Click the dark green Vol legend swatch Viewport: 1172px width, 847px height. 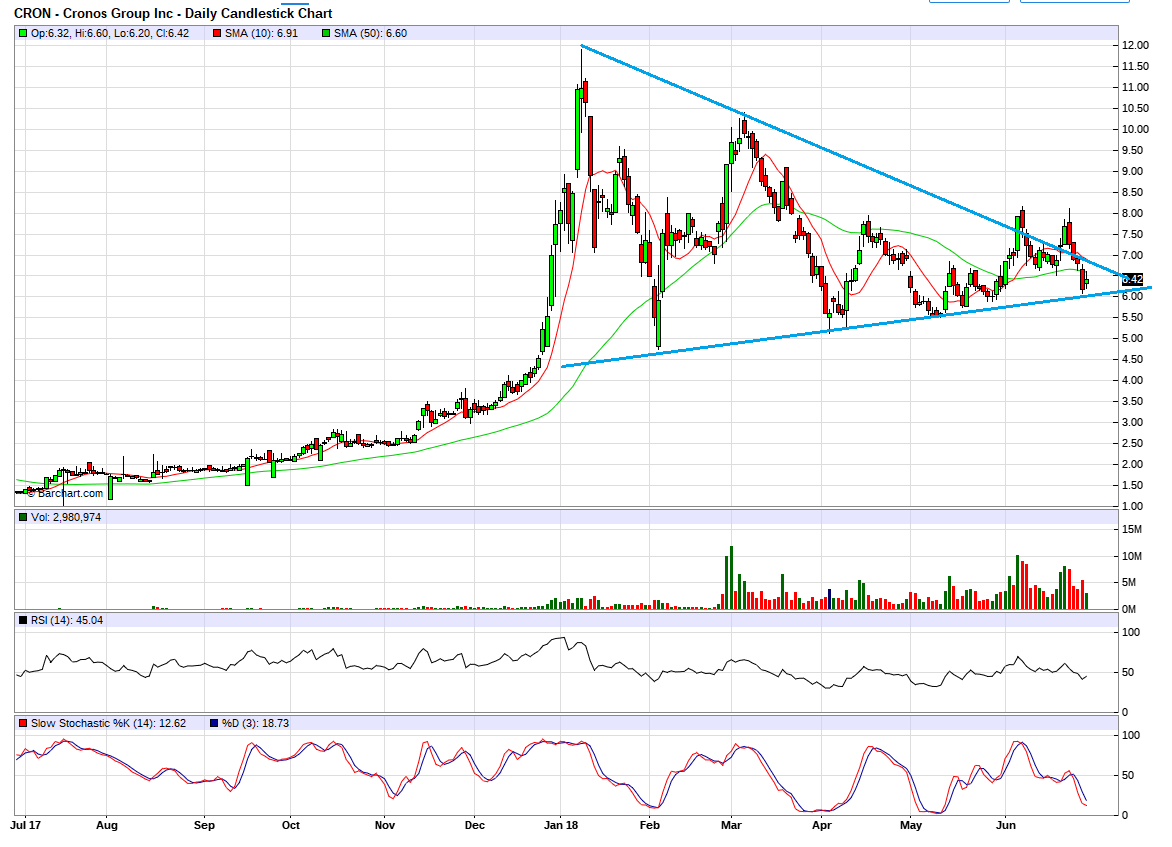(23, 517)
